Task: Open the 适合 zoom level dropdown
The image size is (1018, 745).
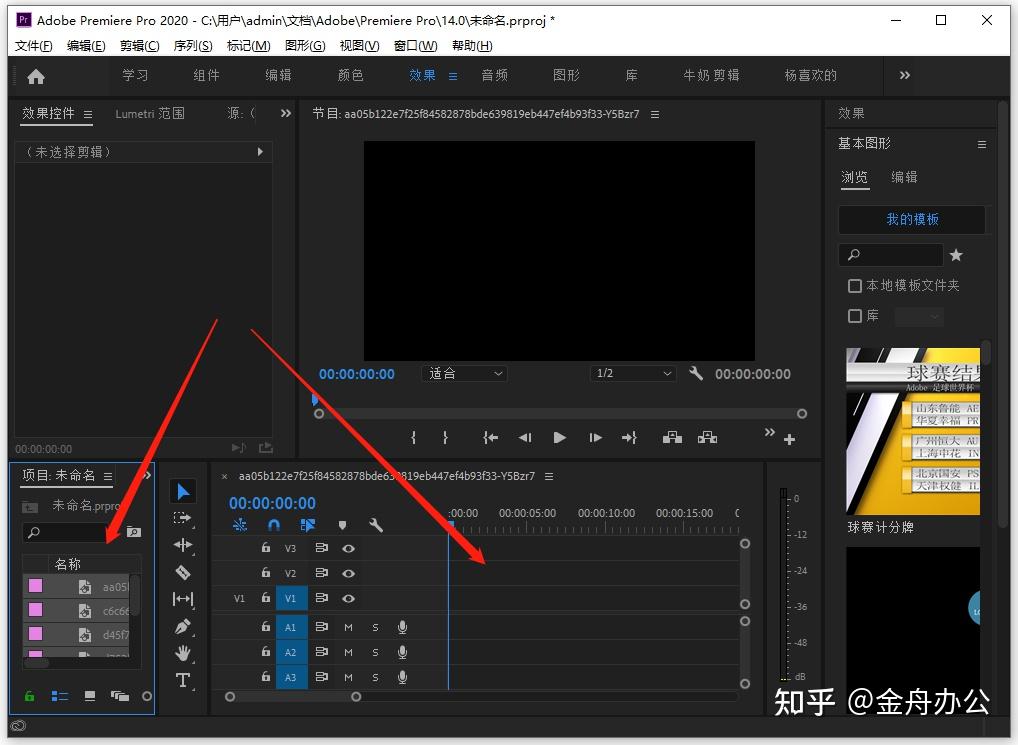Action: [x=467, y=373]
